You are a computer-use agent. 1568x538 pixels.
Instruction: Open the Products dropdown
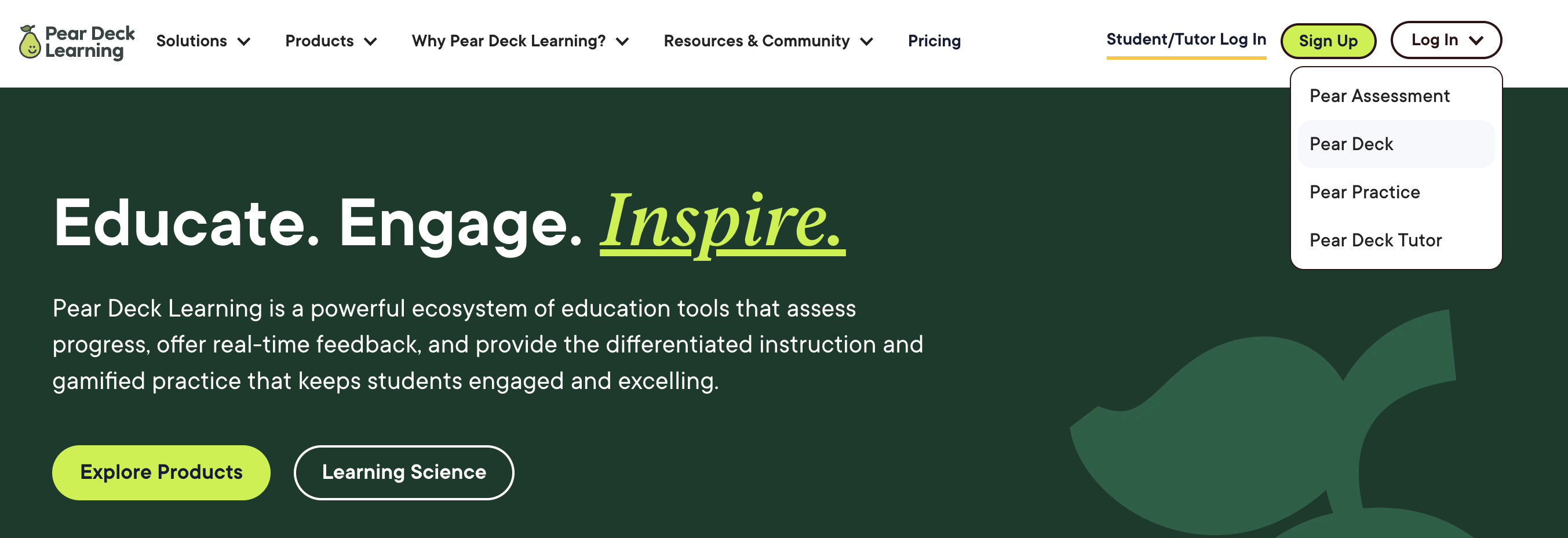click(x=319, y=41)
